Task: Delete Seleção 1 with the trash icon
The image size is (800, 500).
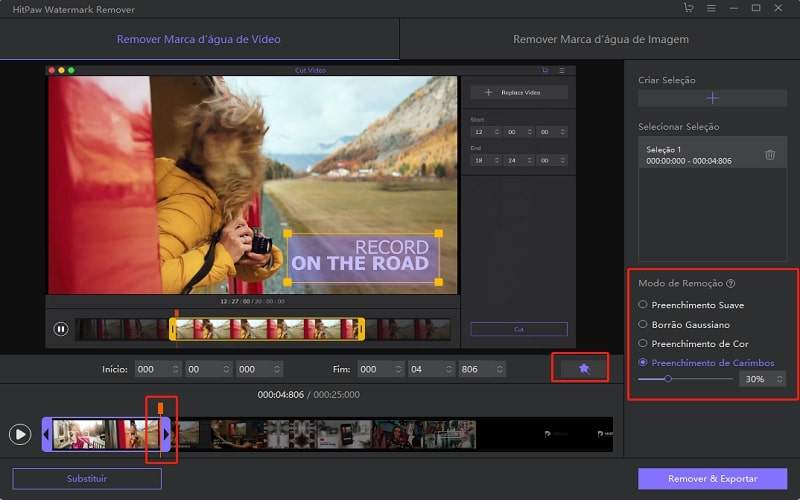Action: (x=770, y=154)
